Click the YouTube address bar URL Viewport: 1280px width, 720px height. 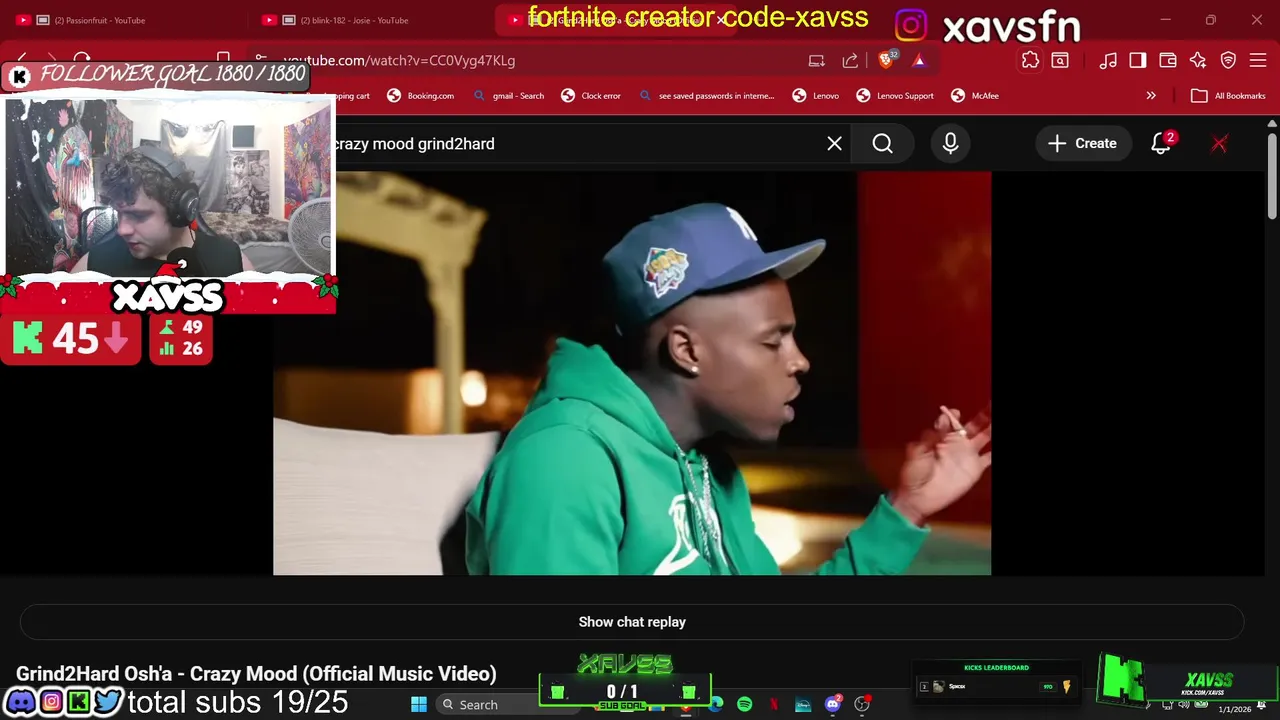(x=400, y=60)
